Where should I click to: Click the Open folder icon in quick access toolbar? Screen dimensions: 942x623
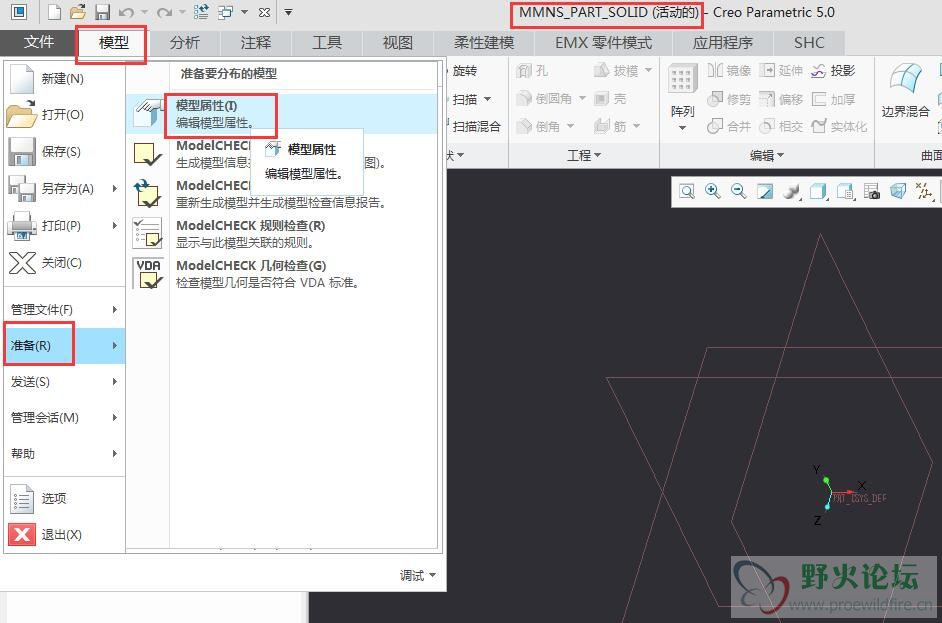pos(77,12)
